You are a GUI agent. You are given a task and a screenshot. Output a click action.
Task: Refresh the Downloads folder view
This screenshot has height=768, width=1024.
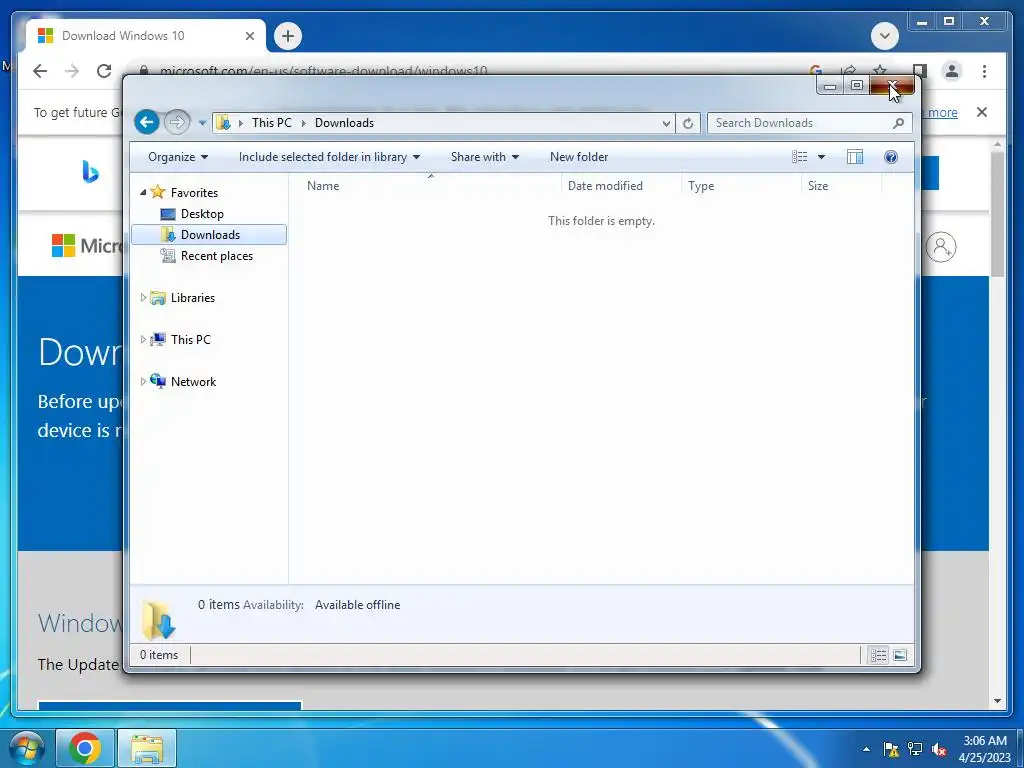[x=688, y=123]
